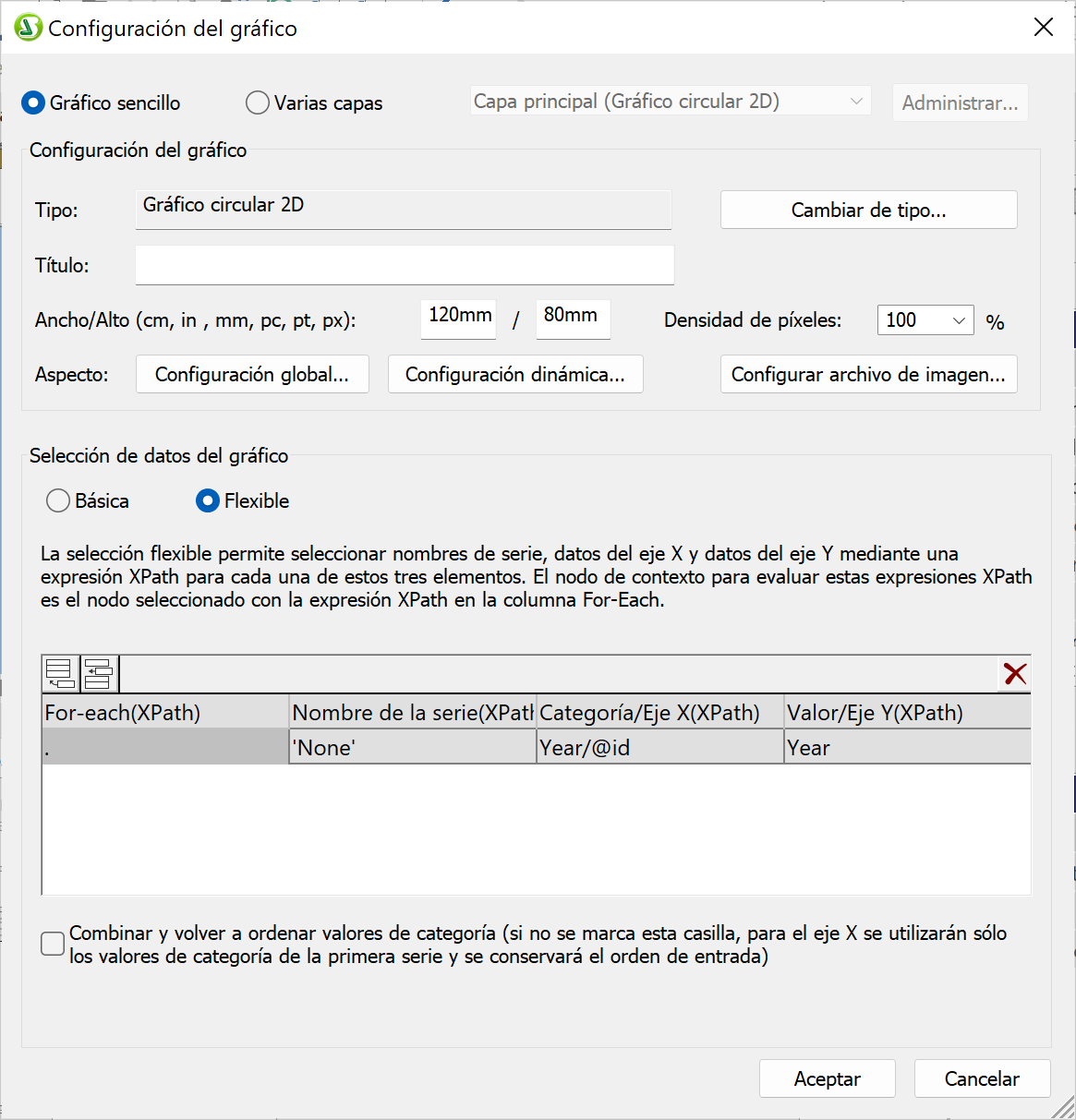Click in the Título text field
This screenshot has height=1120, width=1076.
pos(405,265)
